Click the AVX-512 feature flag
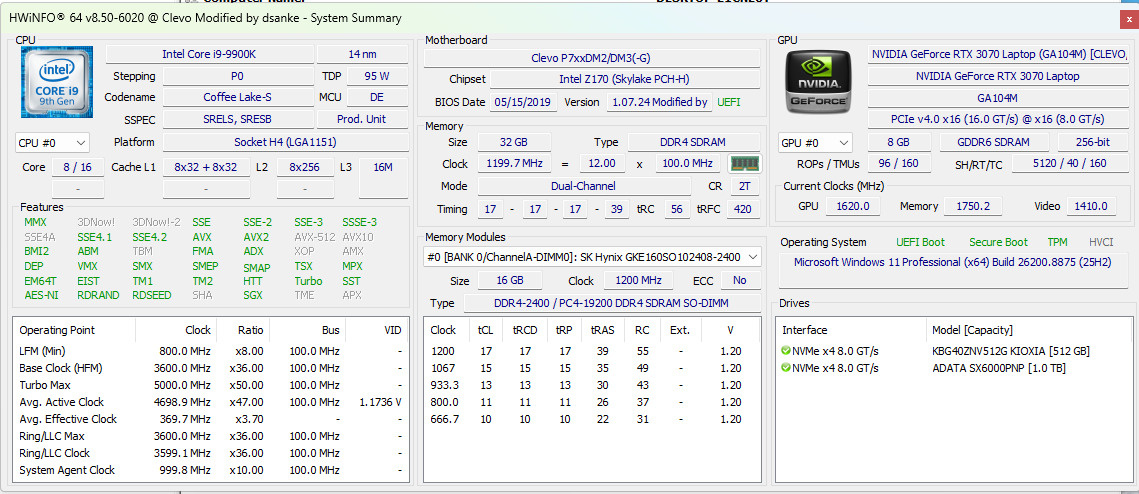 315,237
